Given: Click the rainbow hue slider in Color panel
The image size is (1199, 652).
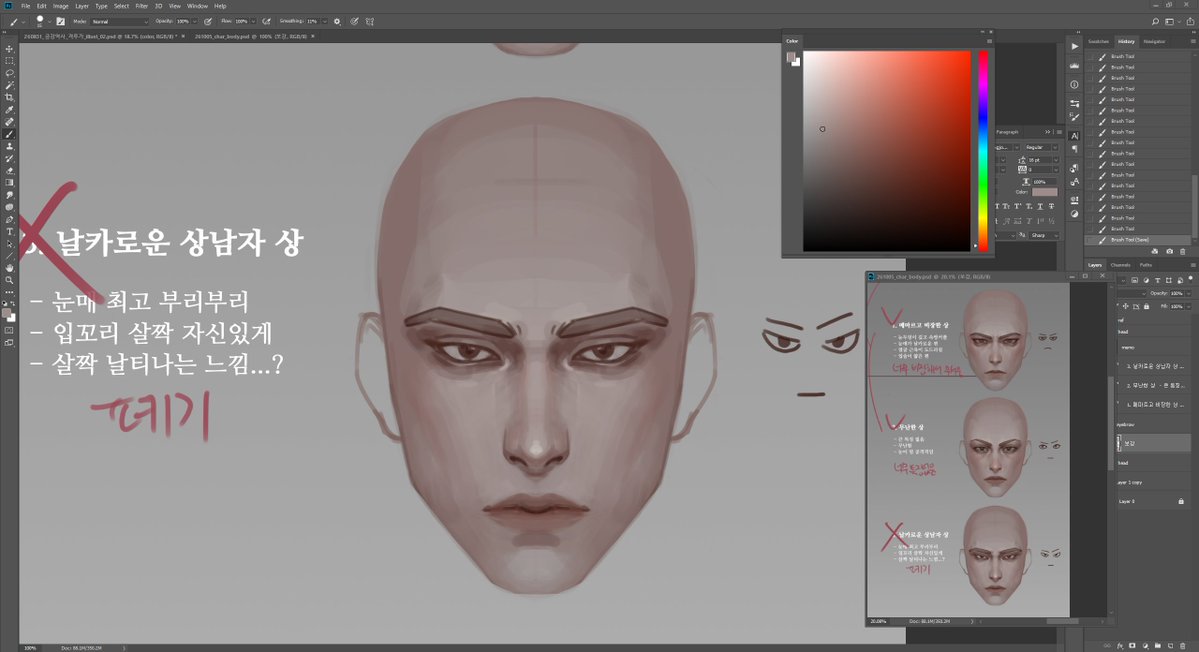Looking at the screenshot, I should [x=983, y=151].
